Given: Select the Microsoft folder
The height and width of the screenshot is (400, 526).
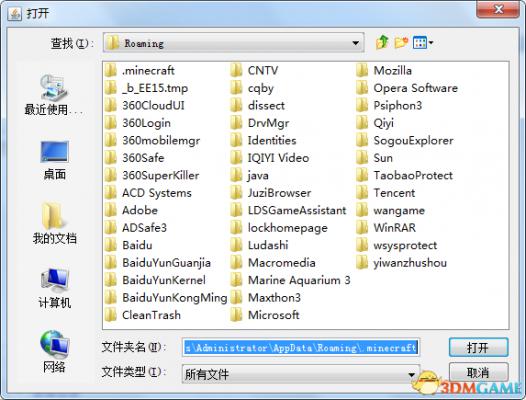Looking at the screenshot, I should click(265, 315).
